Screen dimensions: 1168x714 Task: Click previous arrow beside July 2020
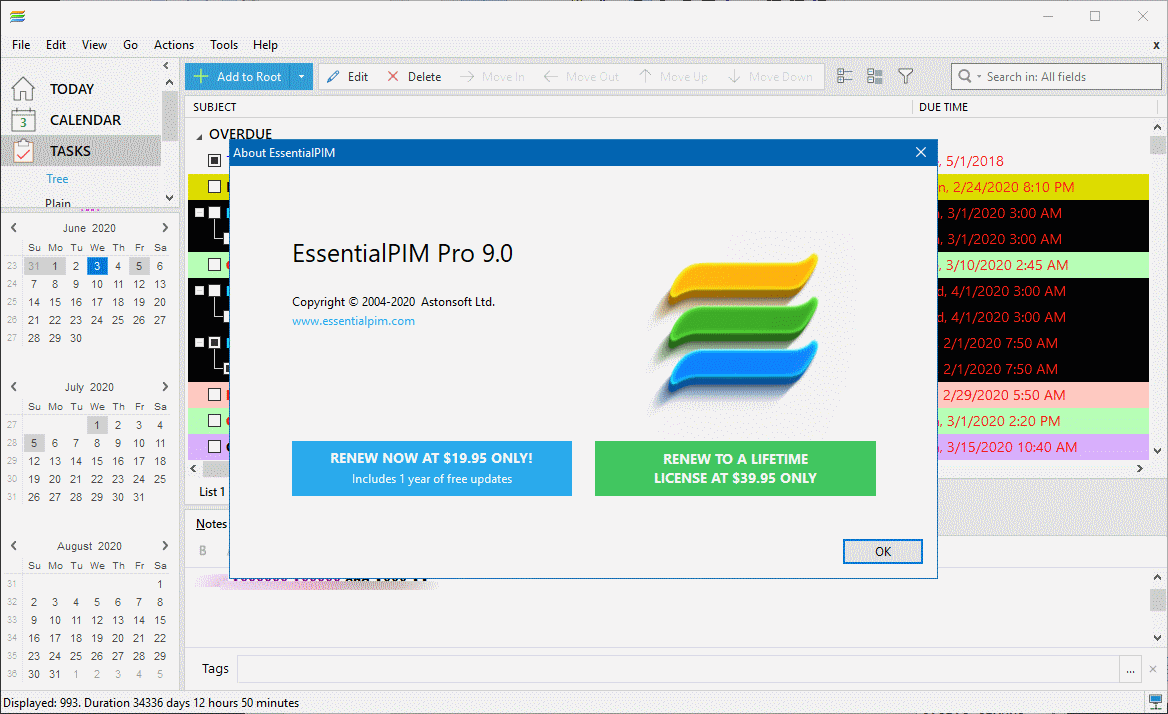[13, 386]
